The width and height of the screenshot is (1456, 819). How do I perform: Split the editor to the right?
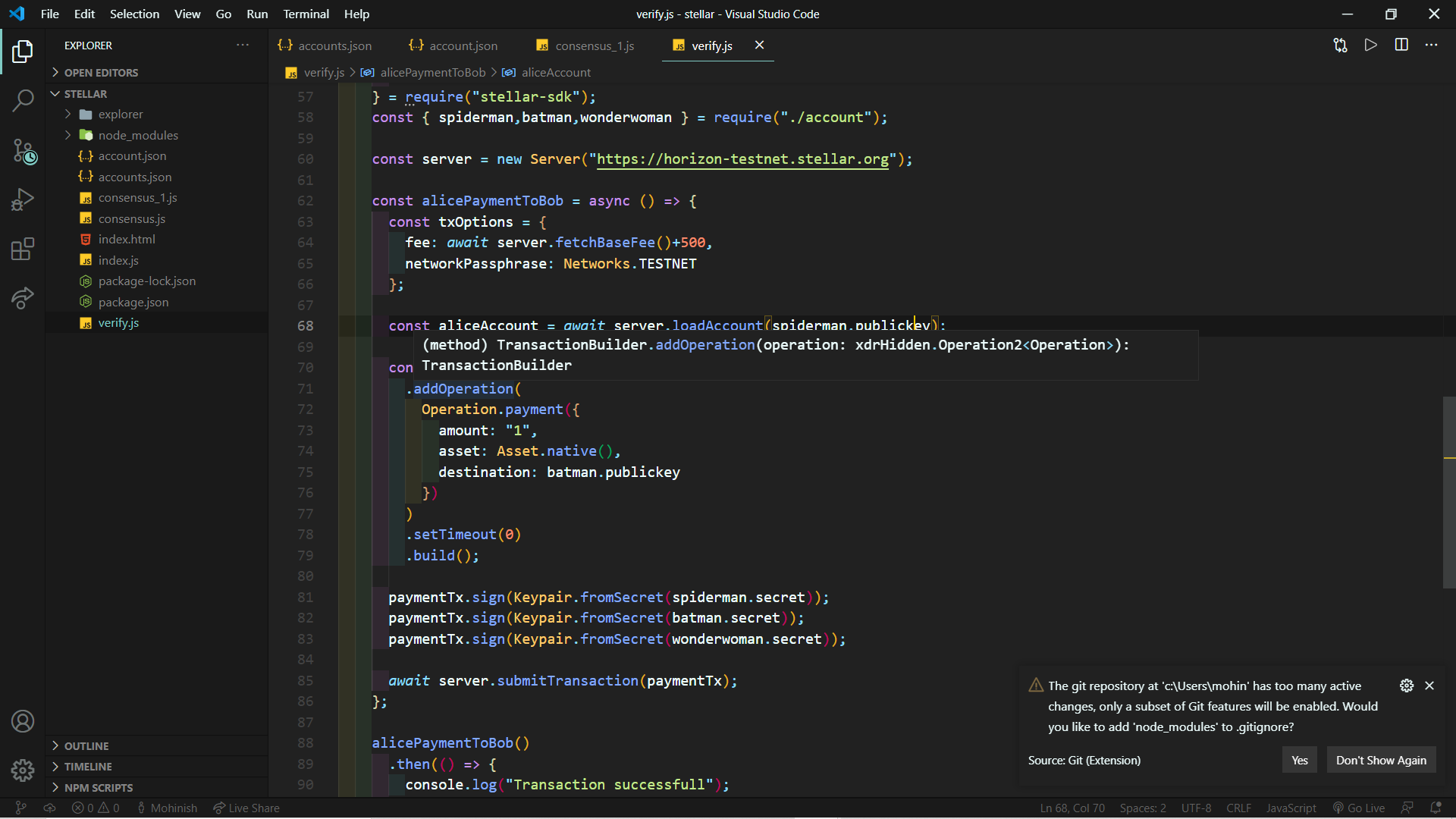(x=1401, y=45)
